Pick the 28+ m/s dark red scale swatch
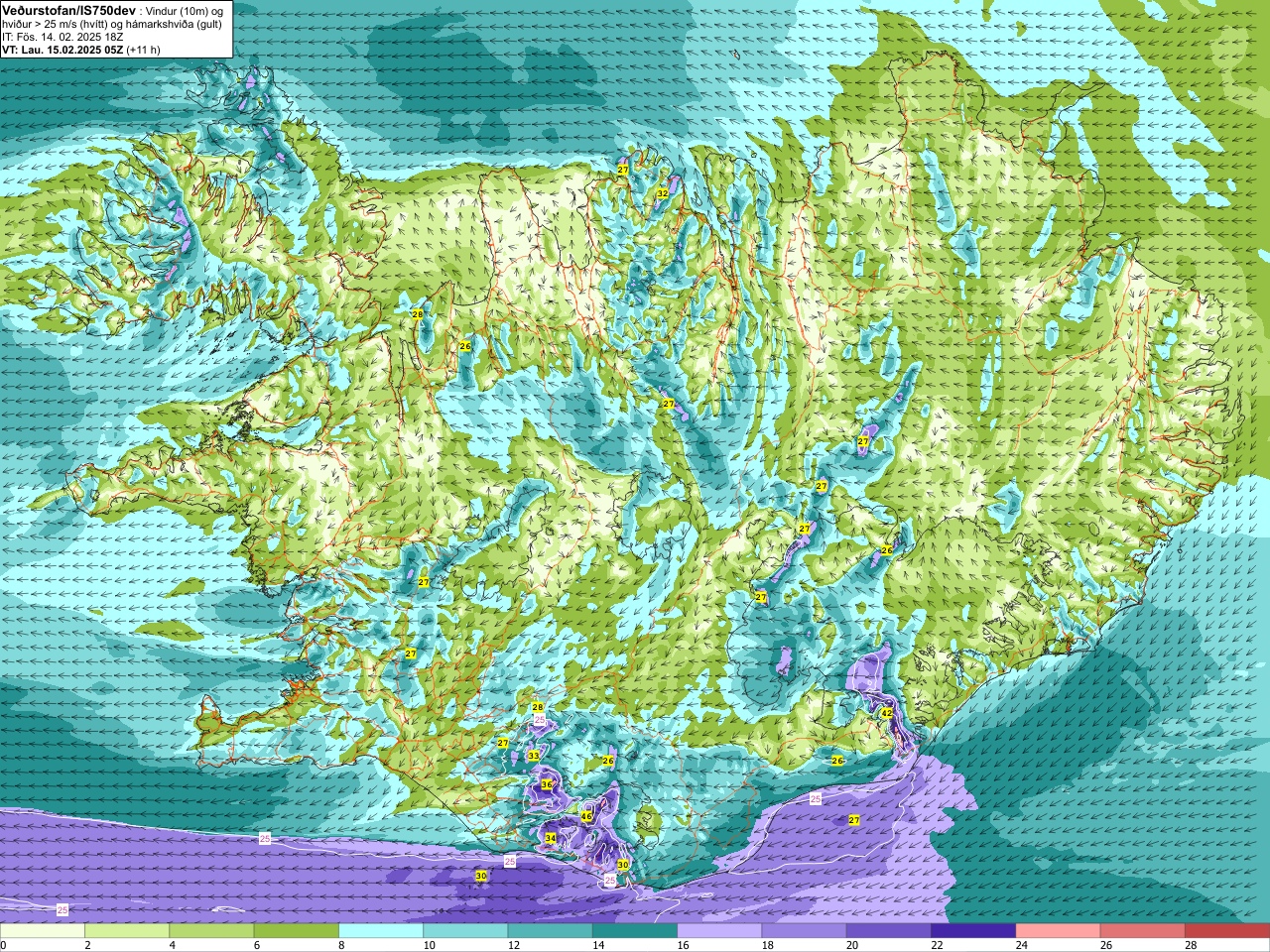 1227,931
